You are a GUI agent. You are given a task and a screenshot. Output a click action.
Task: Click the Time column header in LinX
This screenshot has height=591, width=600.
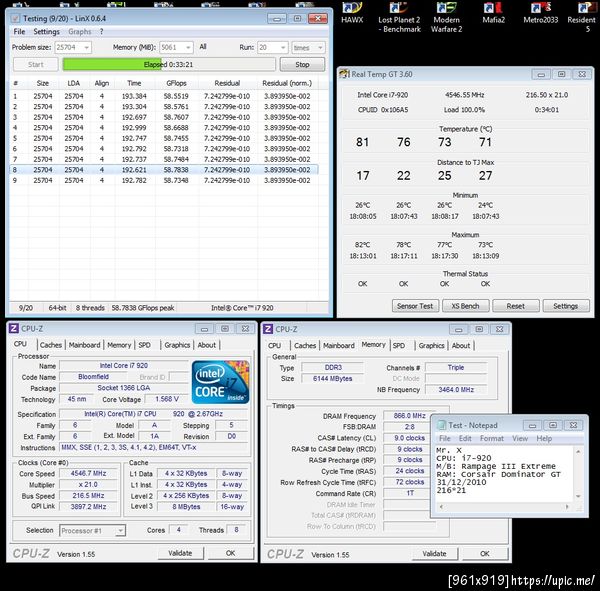point(134,83)
